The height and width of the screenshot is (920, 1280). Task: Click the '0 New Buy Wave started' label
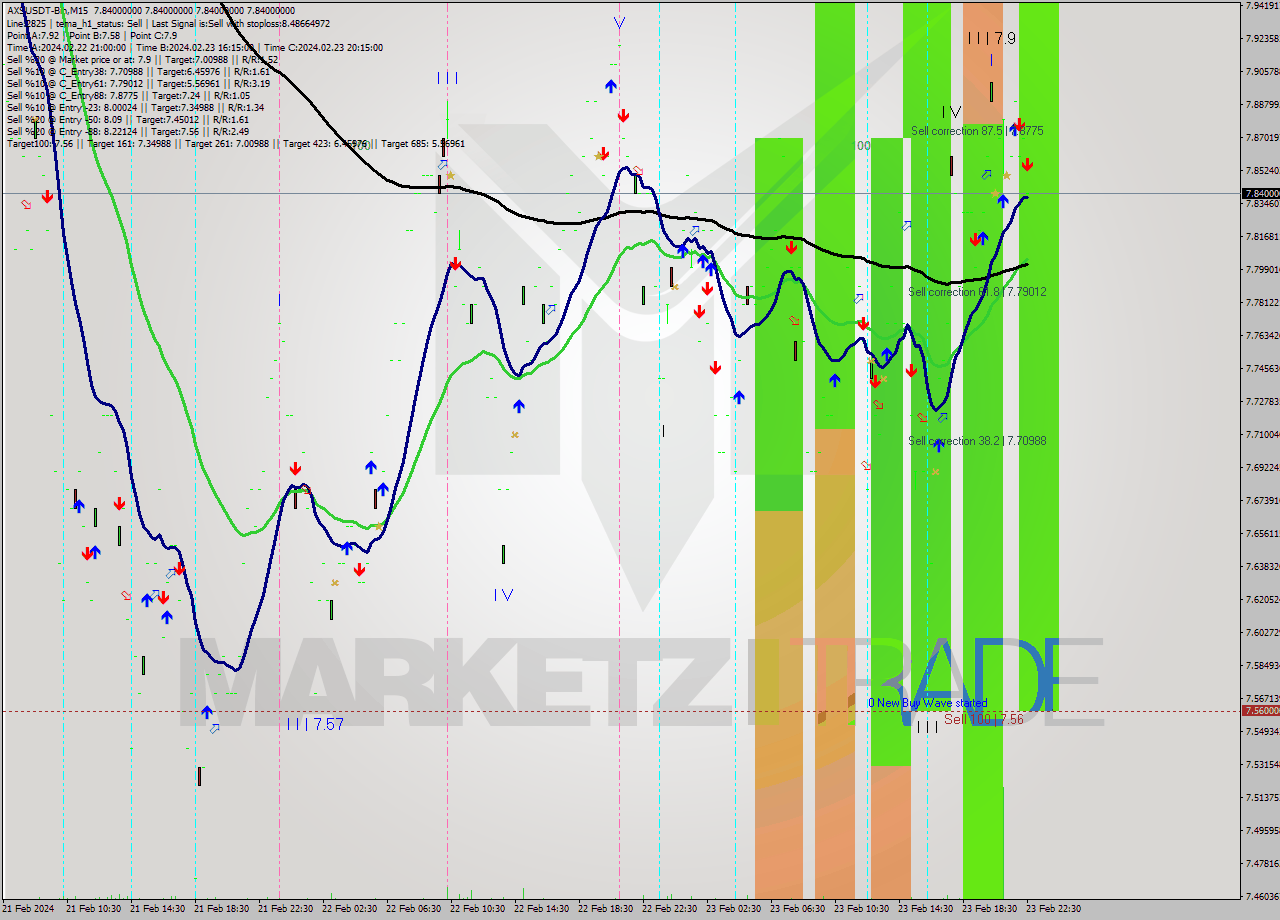click(x=927, y=703)
